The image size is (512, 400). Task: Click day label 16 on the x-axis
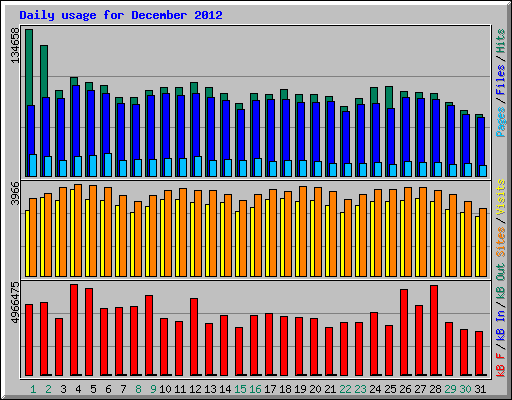(255, 389)
